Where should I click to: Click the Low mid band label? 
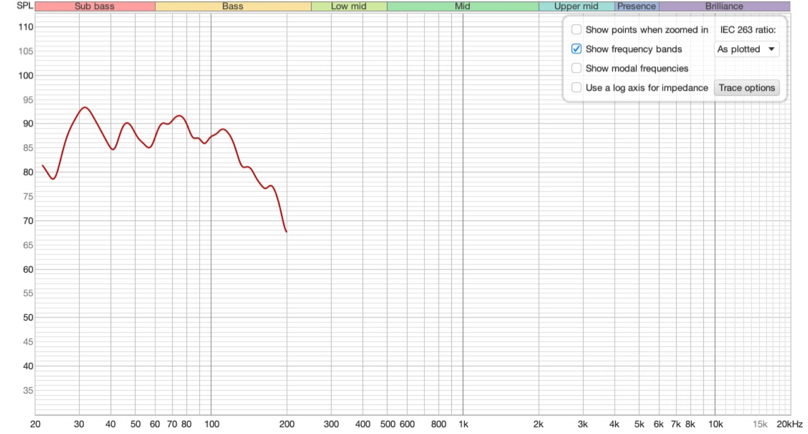pos(348,6)
